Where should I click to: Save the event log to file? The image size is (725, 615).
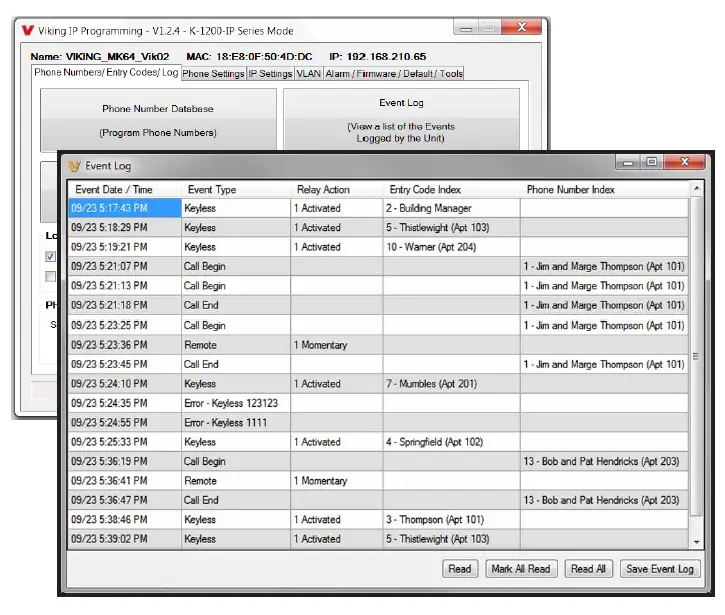point(659,569)
